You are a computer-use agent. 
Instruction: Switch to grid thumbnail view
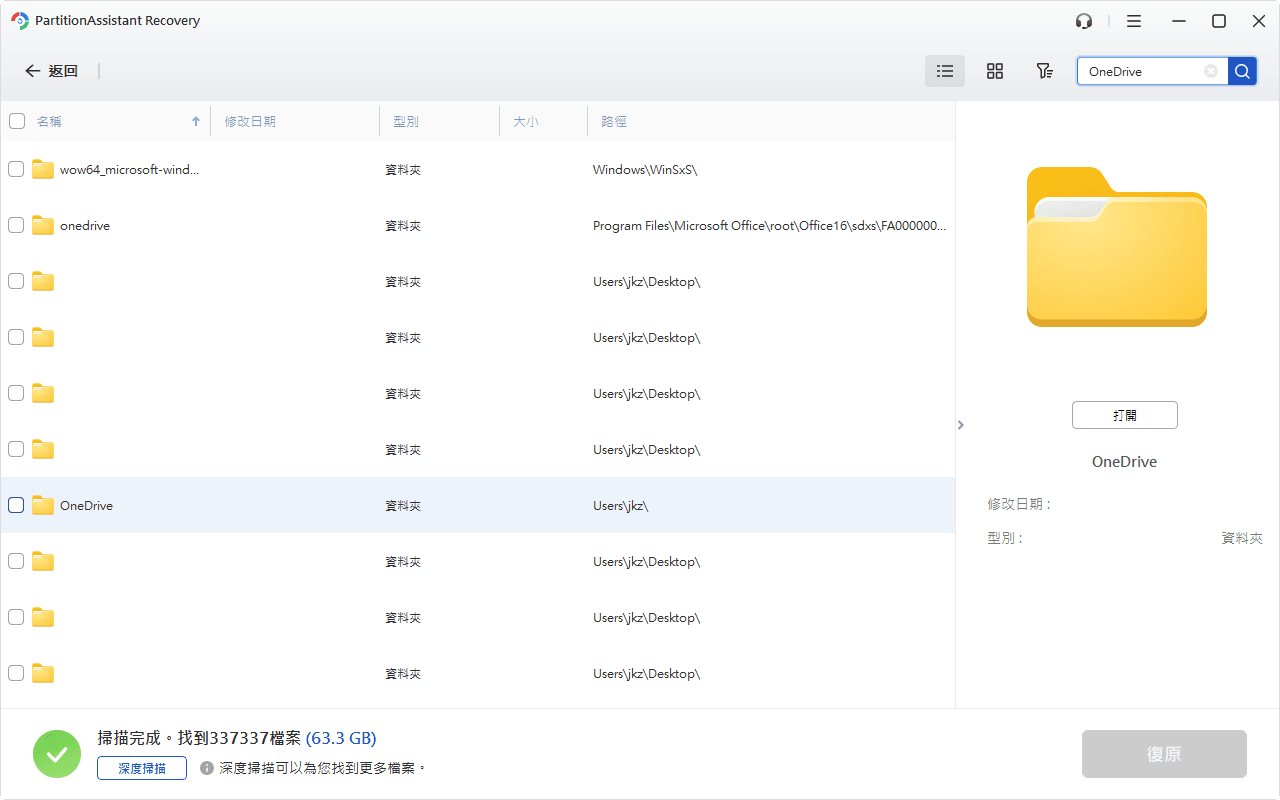pos(995,71)
